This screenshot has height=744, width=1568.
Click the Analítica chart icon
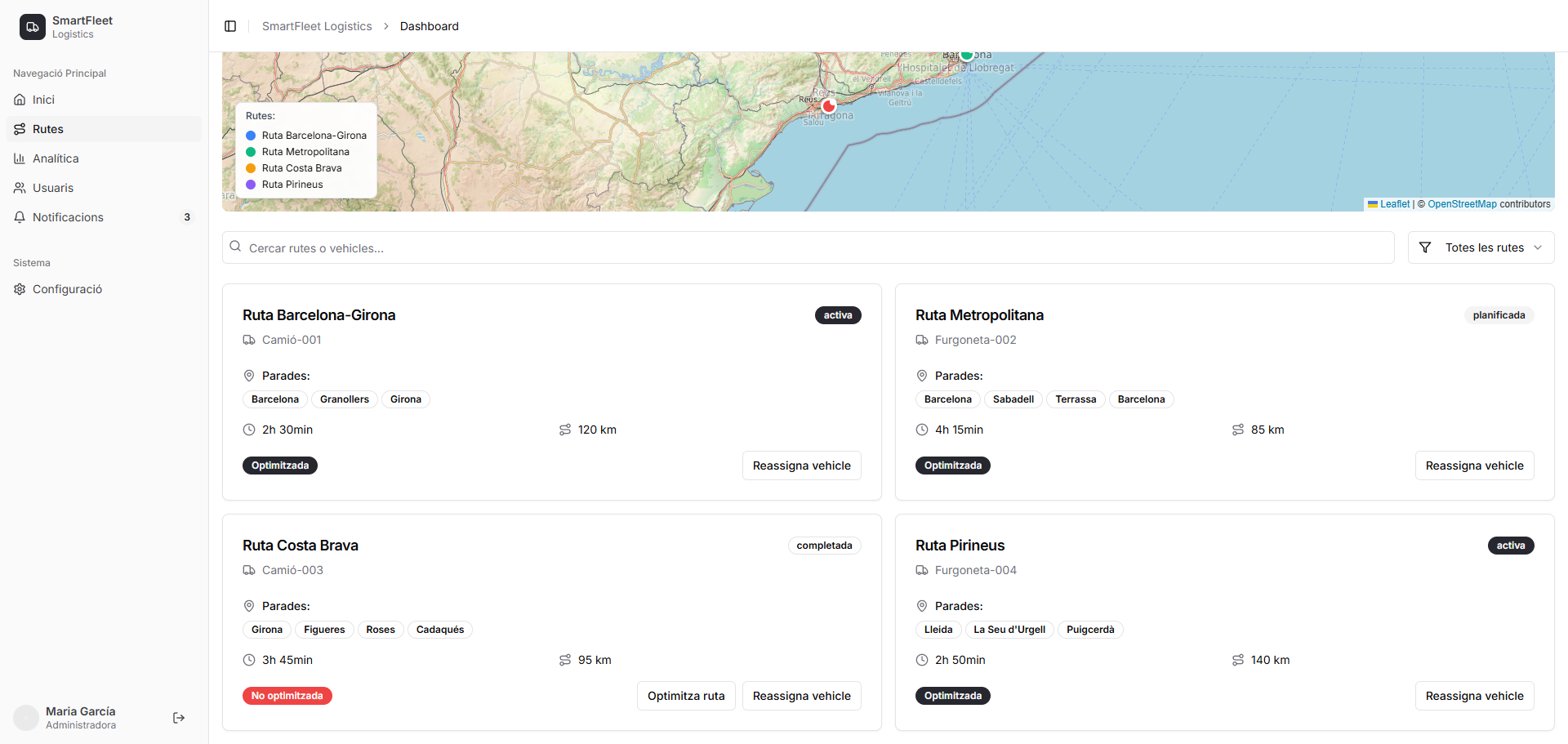pyautogui.click(x=20, y=158)
